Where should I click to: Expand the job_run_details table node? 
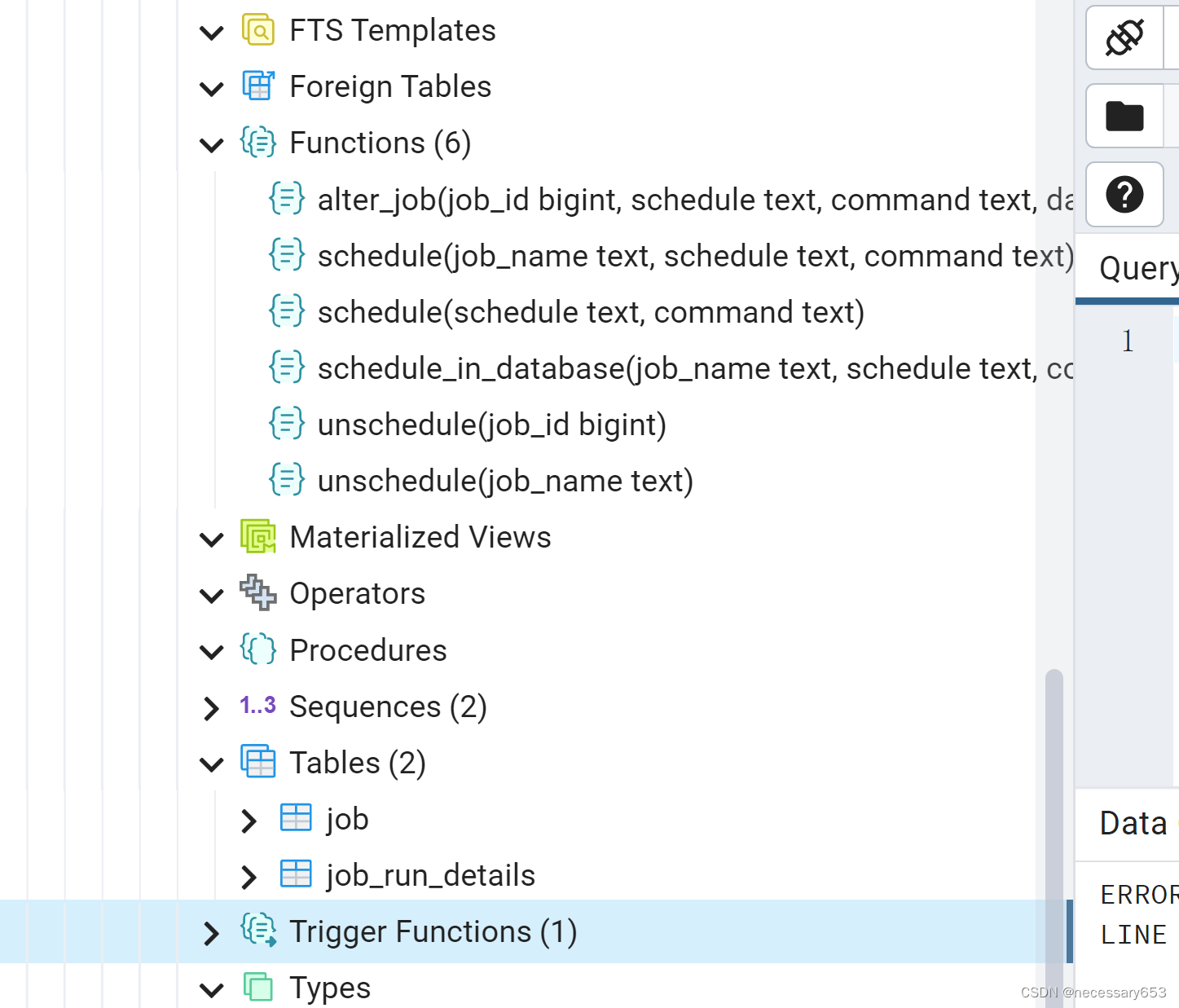249,876
